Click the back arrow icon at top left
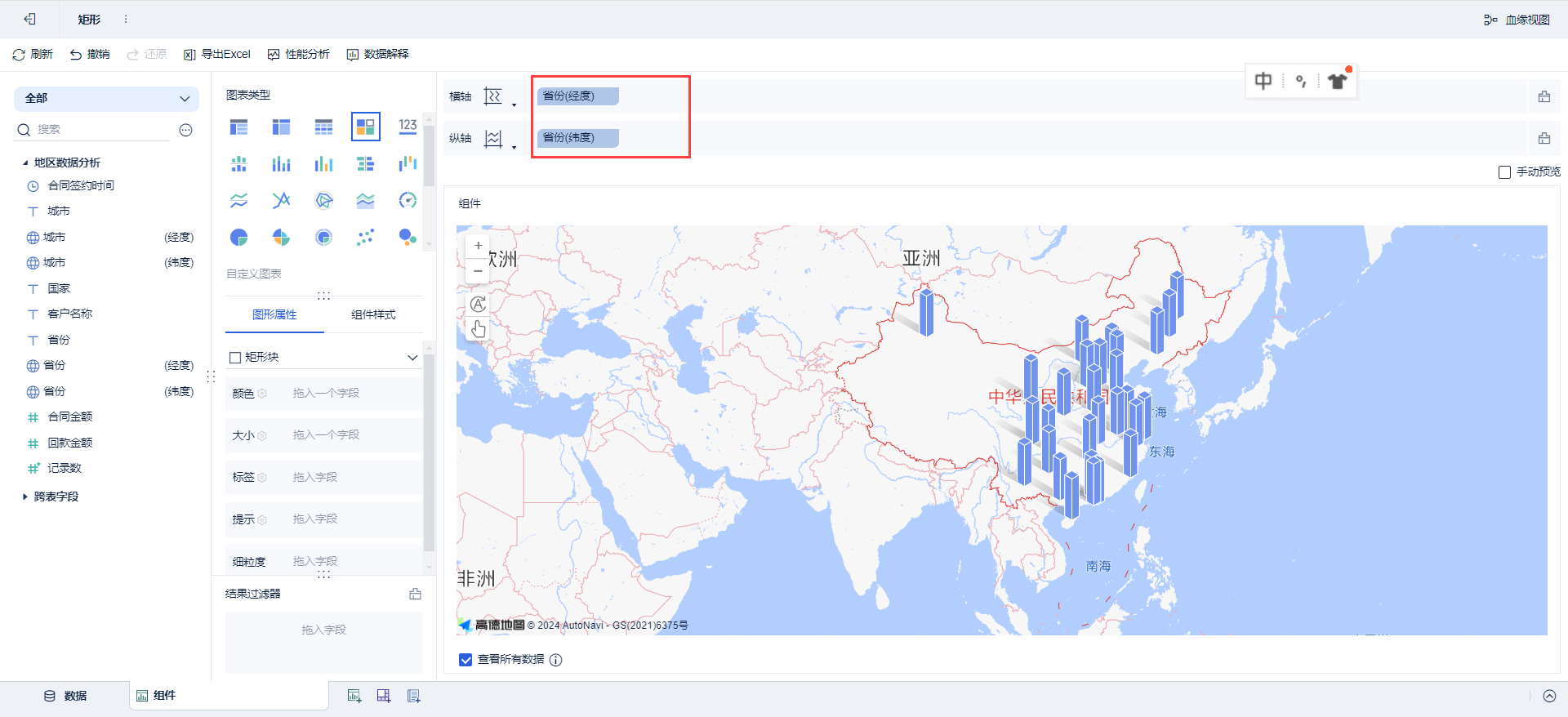The width and height of the screenshot is (1568, 717). click(30, 19)
